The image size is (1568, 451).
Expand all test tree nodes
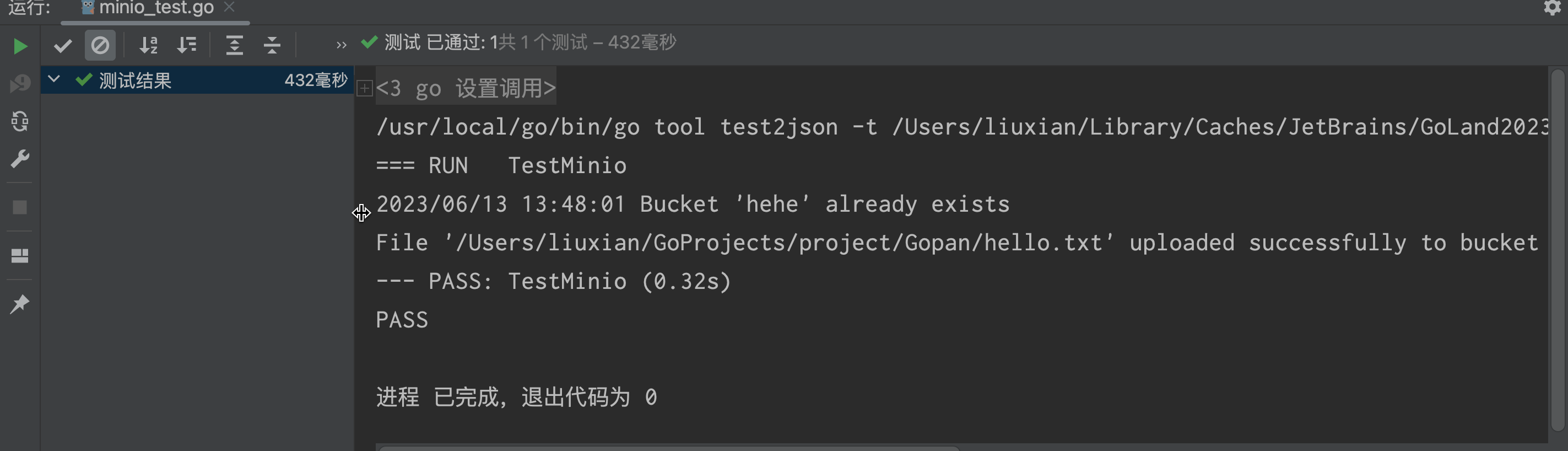(x=234, y=45)
